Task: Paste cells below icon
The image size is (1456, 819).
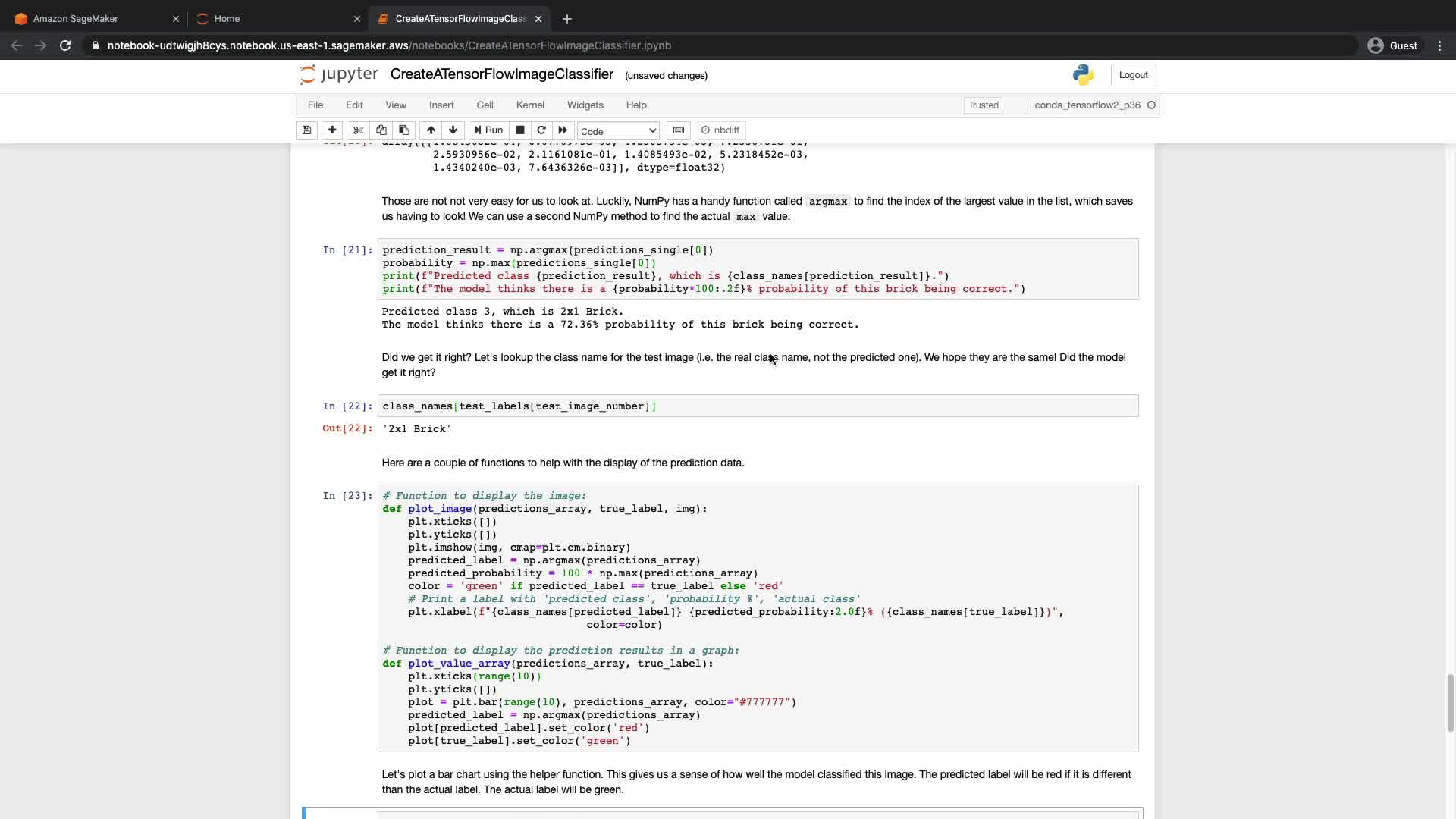Action: click(x=404, y=130)
